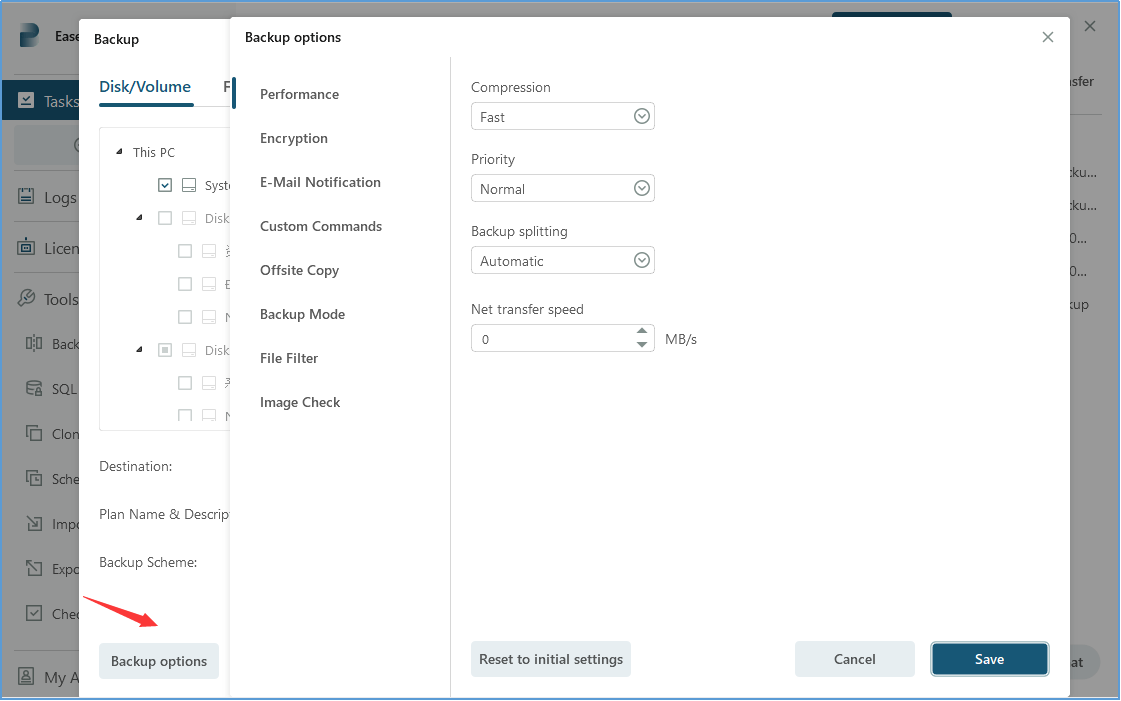Open the Compression dropdown set to Fast

tap(562, 117)
